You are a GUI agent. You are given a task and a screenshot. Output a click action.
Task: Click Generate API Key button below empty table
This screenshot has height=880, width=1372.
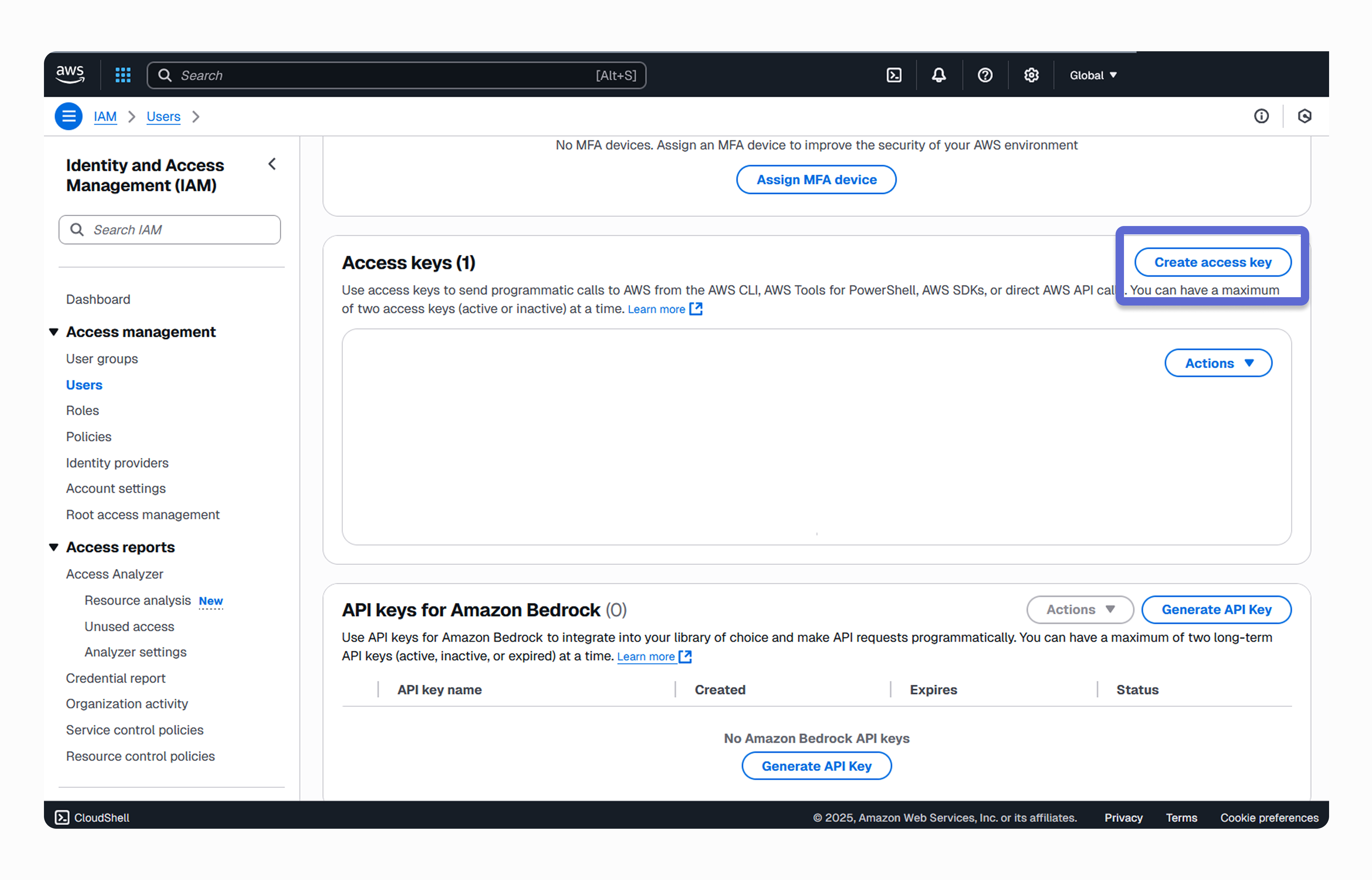pos(816,766)
